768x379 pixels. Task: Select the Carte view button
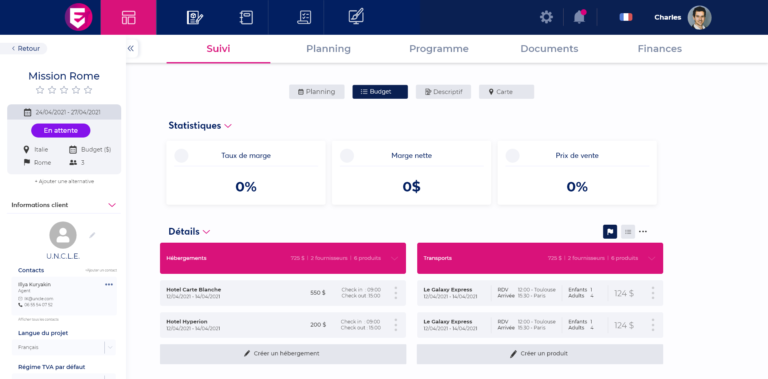click(506, 92)
